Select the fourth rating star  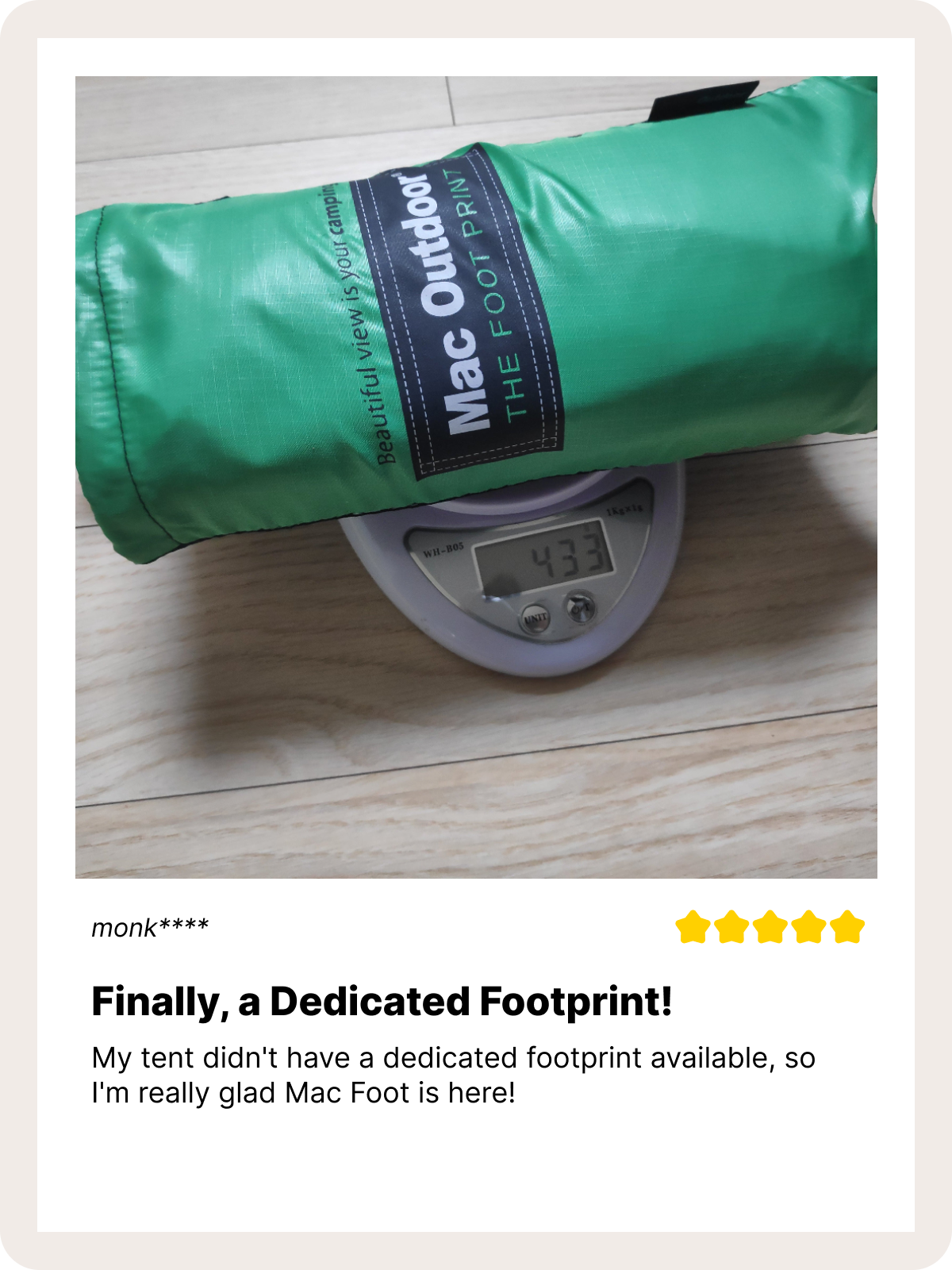tap(808, 927)
